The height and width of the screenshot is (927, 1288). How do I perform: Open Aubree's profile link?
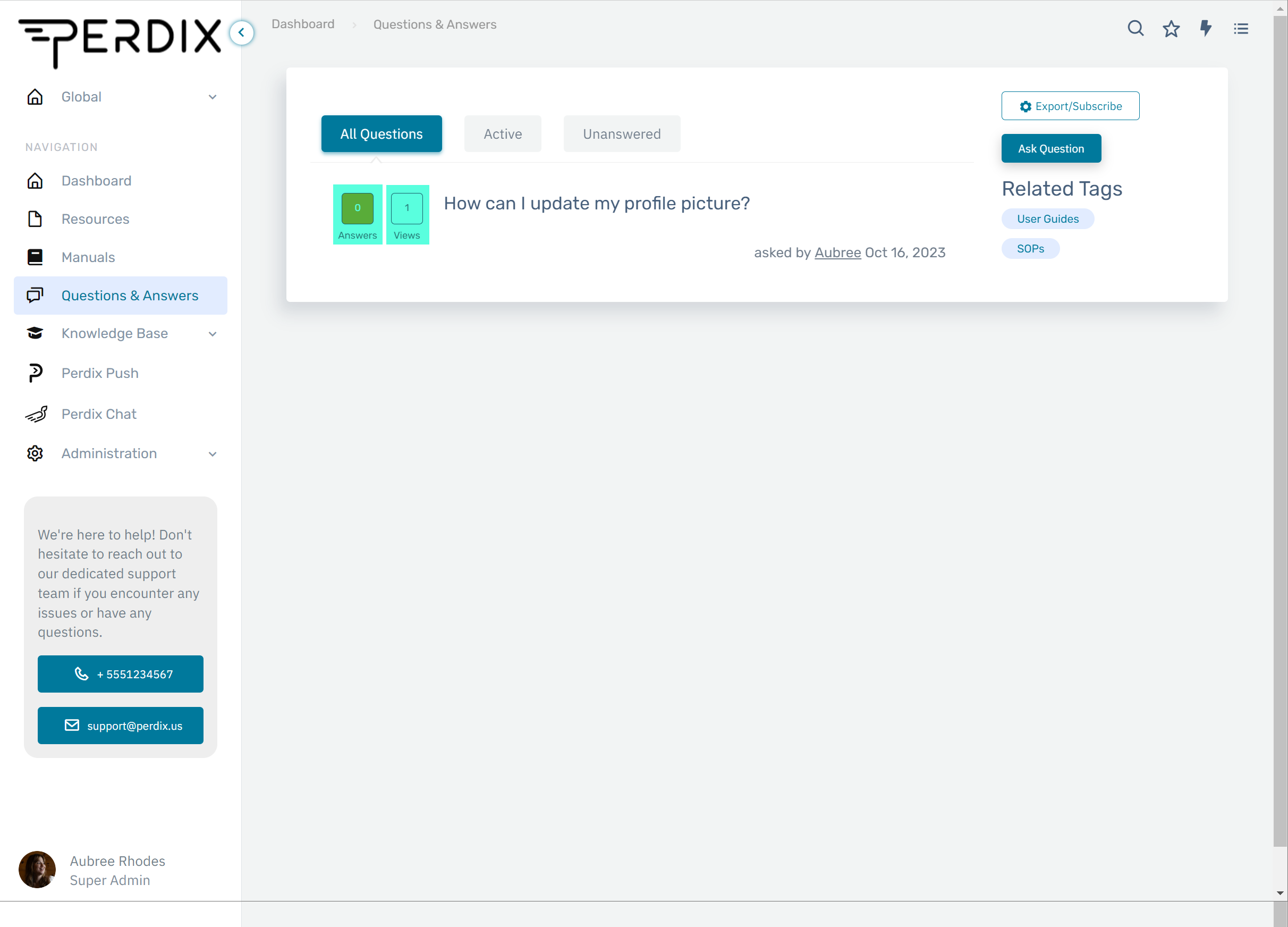(x=837, y=252)
